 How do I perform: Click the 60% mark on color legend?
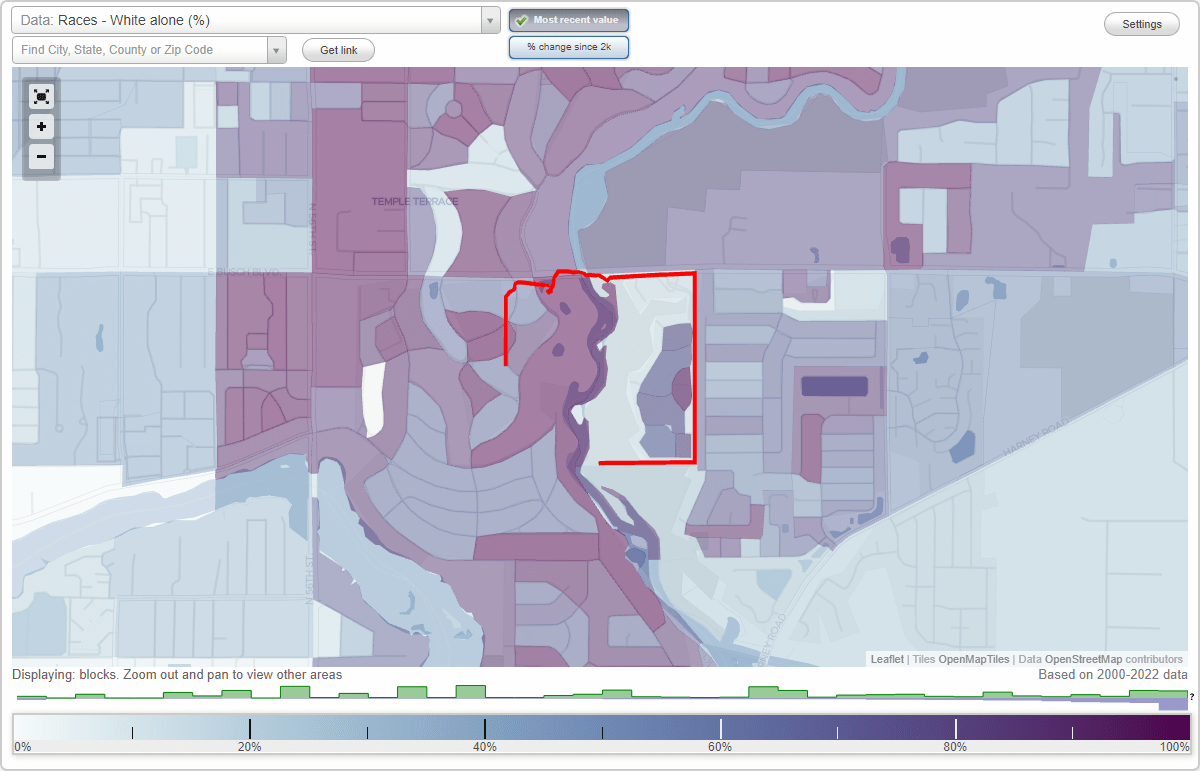[x=720, y=747]
